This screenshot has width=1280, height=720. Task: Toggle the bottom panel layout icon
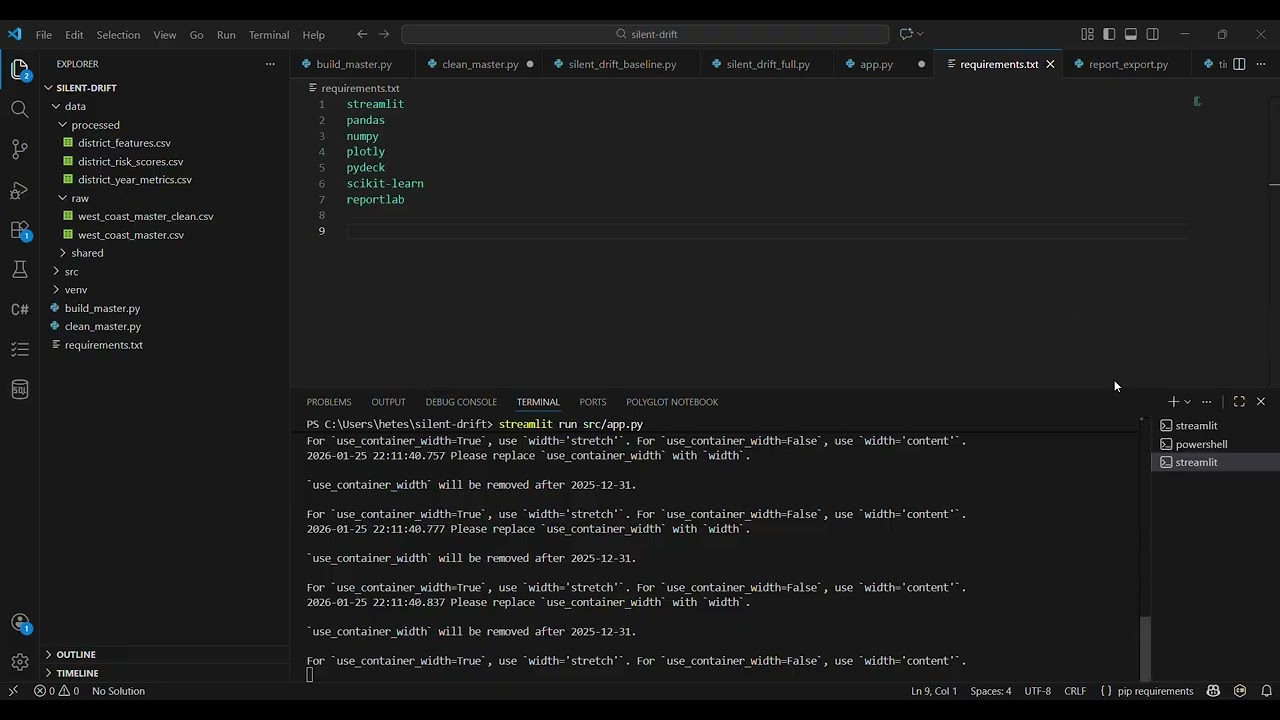(x=1131, y=34)
